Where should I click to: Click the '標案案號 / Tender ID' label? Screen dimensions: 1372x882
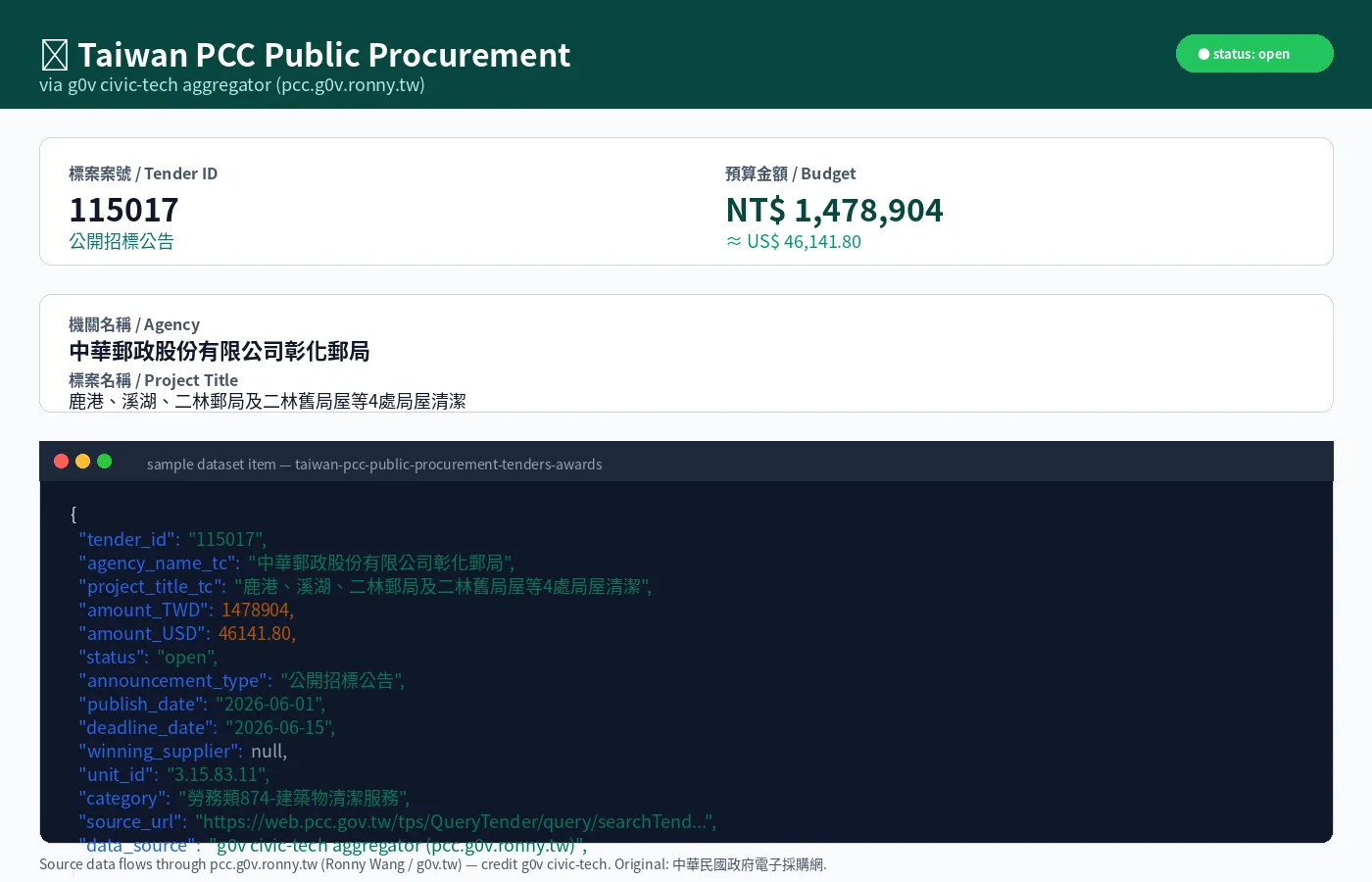tap(143, 173)
